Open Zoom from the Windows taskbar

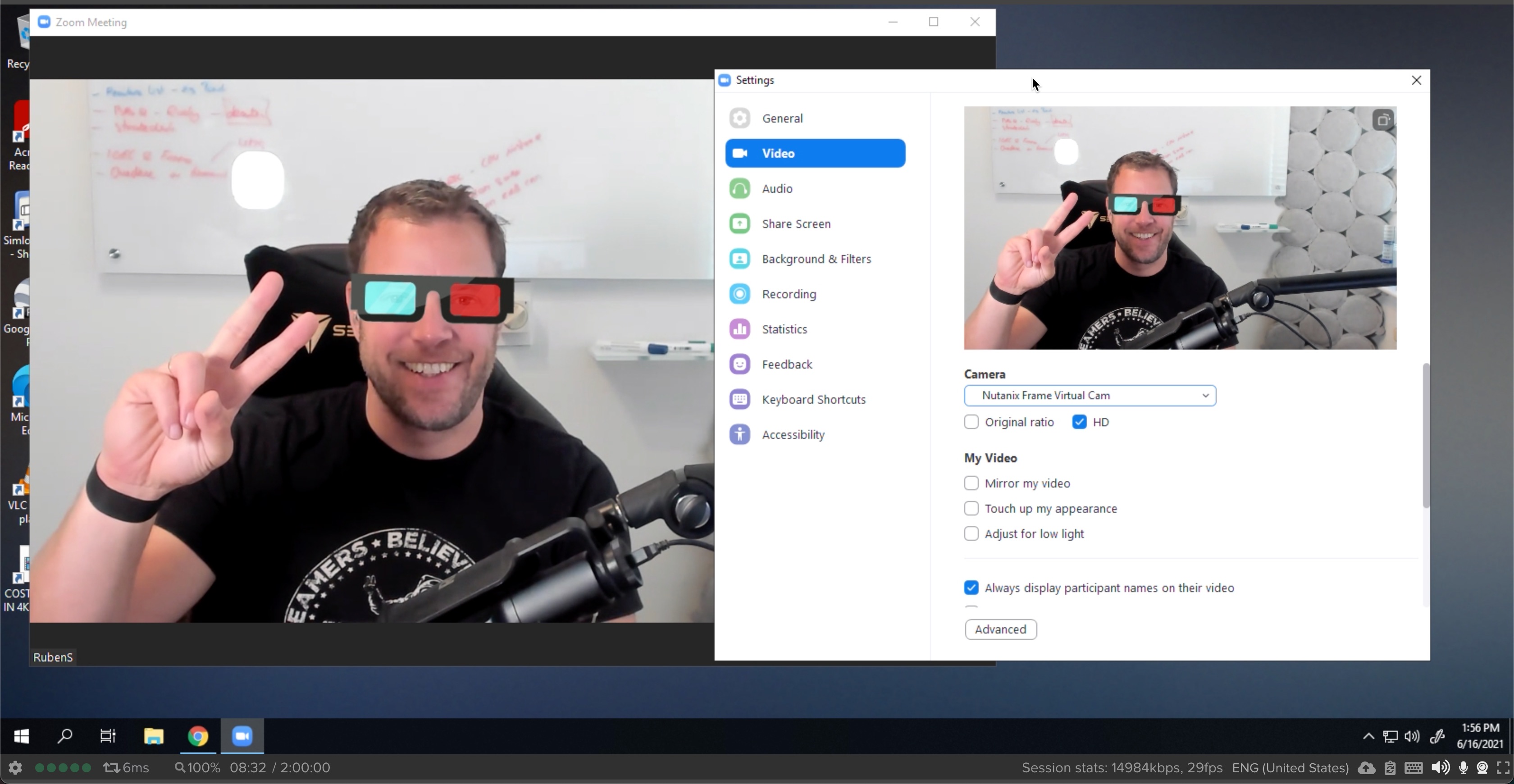(242, 736)
